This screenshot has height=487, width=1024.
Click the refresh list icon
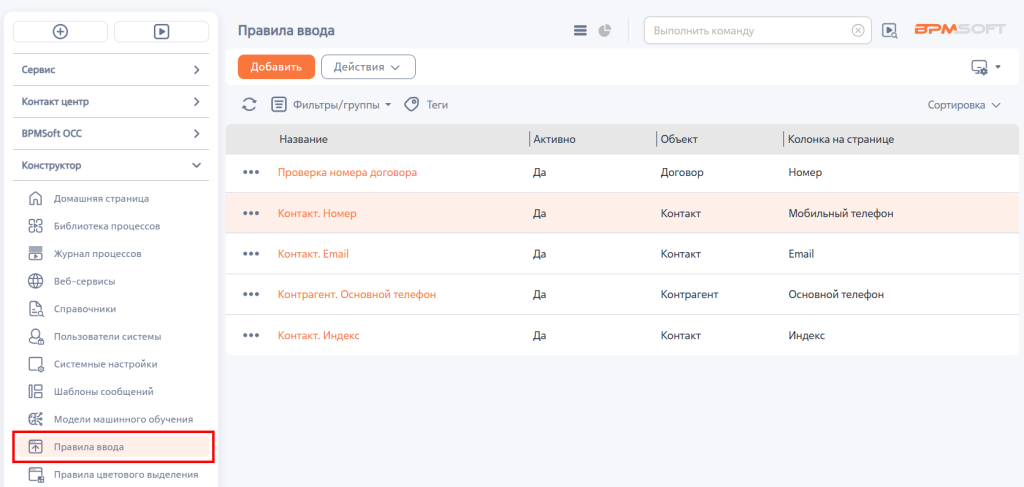click(x=249, y=104)
